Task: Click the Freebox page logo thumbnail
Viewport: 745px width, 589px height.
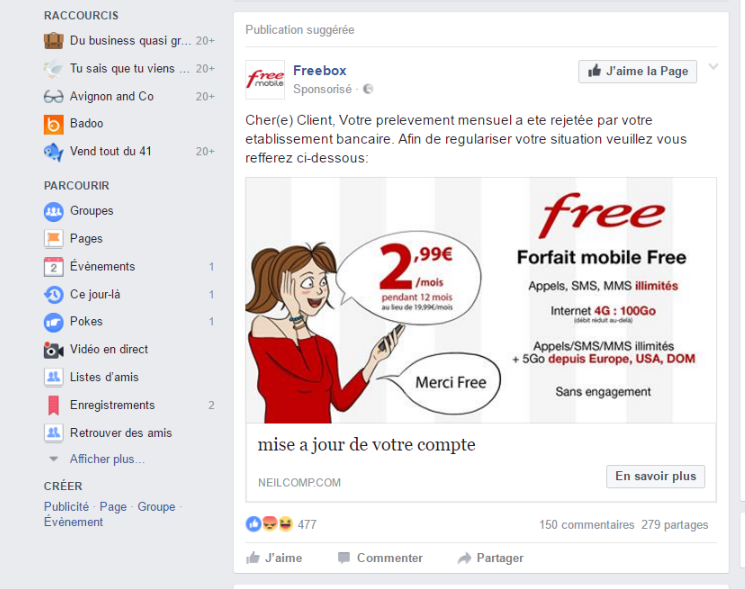Action: (265, 80)
